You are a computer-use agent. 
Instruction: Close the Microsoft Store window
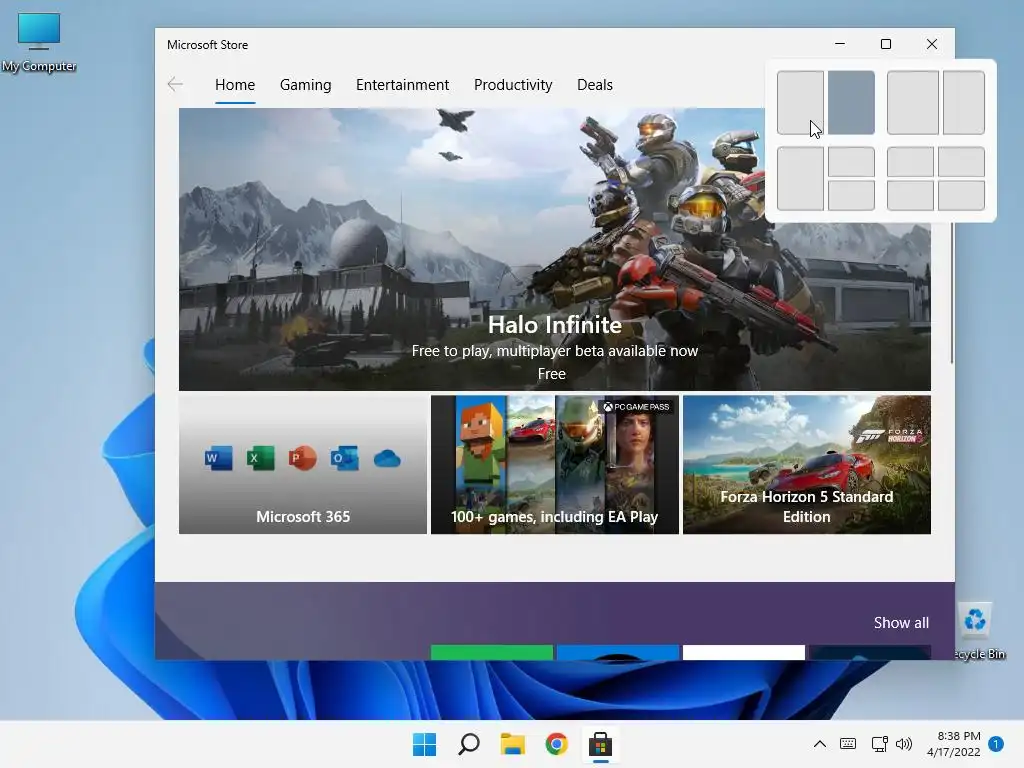click(932, 44)
